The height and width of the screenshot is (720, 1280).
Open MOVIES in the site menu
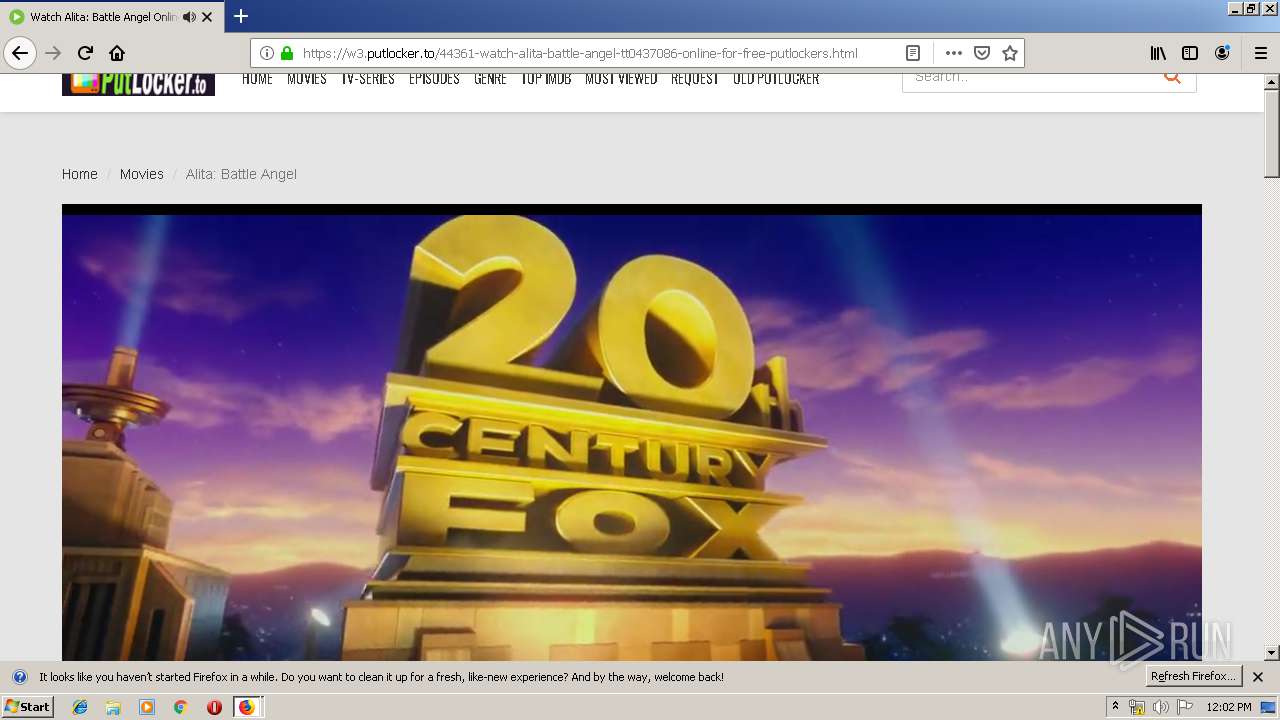coord(307,79)
